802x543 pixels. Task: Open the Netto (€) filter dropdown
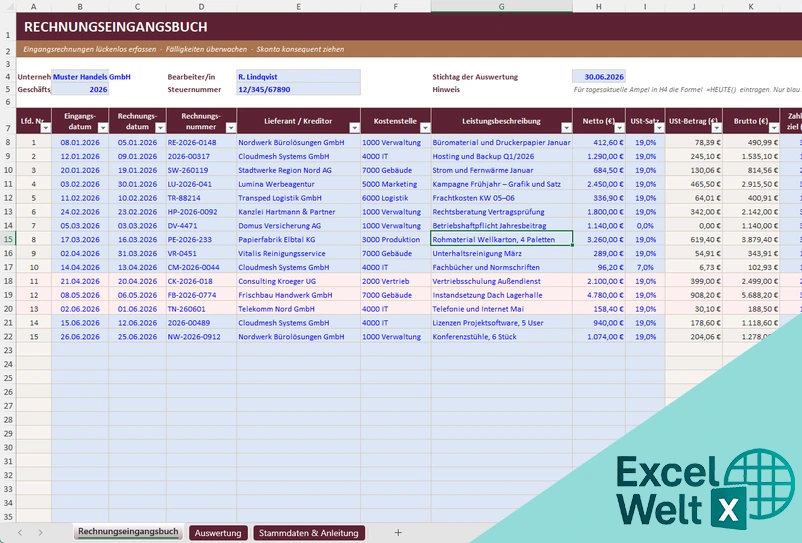click(x=619, y=128)
